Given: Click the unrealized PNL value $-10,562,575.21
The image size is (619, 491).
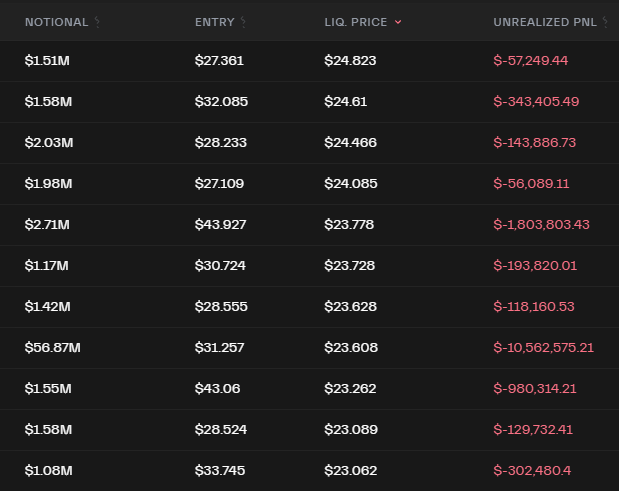Looking at the screenshot, I should click(543, 347).
